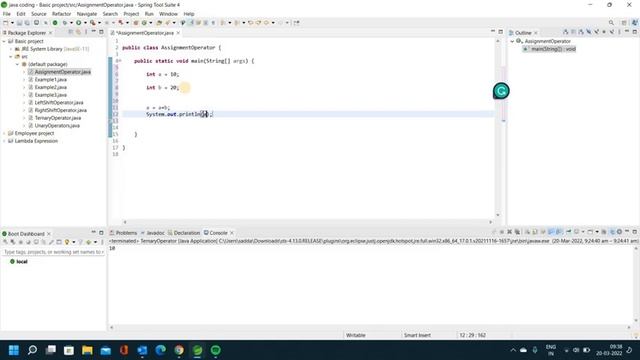Open UnaryOperators.java in Package Explorer

57,126
